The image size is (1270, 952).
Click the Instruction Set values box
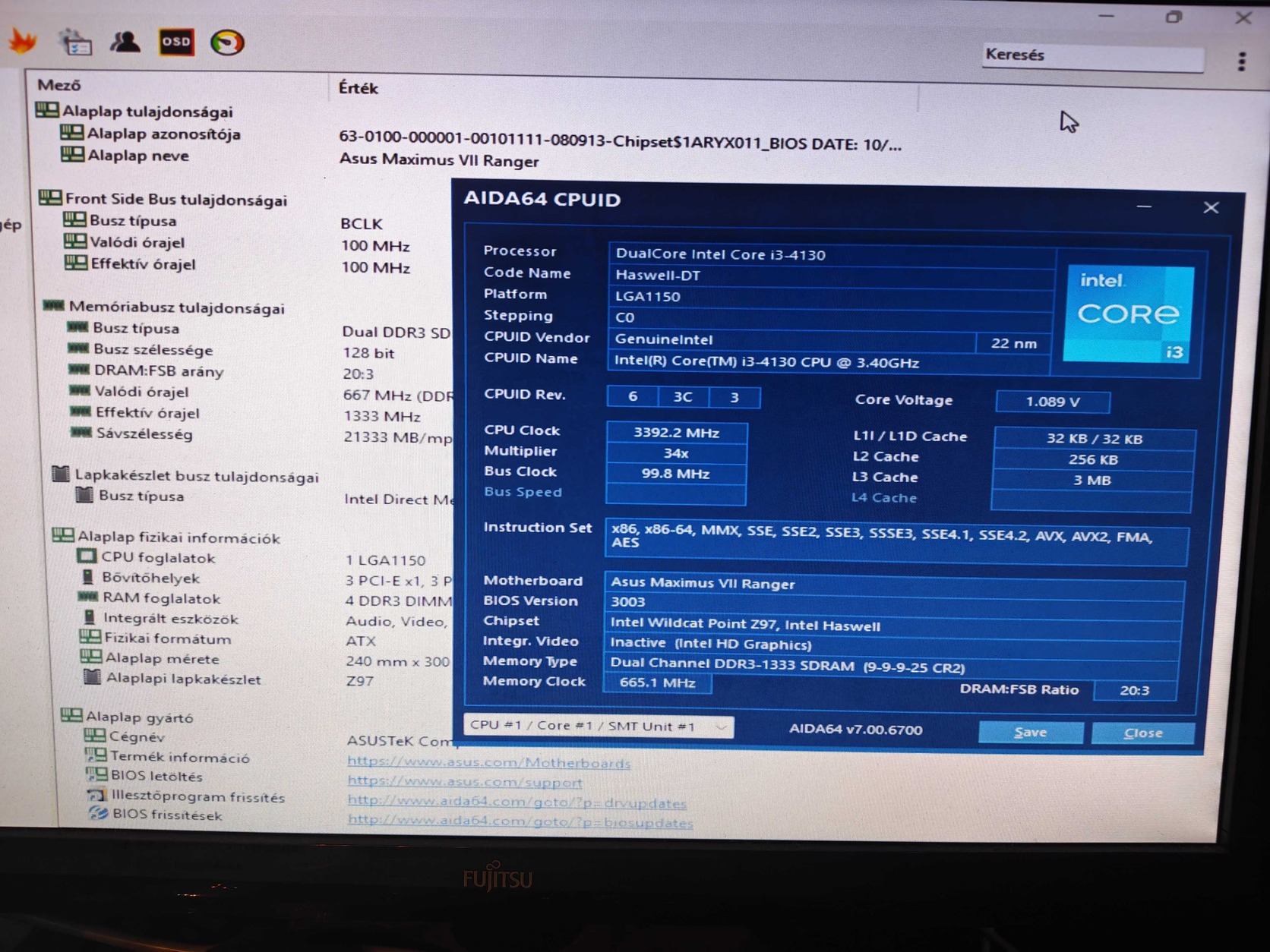coord(897,541)
